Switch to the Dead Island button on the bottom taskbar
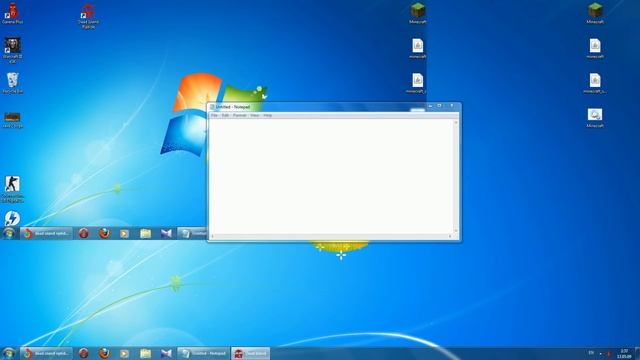Image resolution: width=640 pixels, height=360 pixels. [251, 353]
